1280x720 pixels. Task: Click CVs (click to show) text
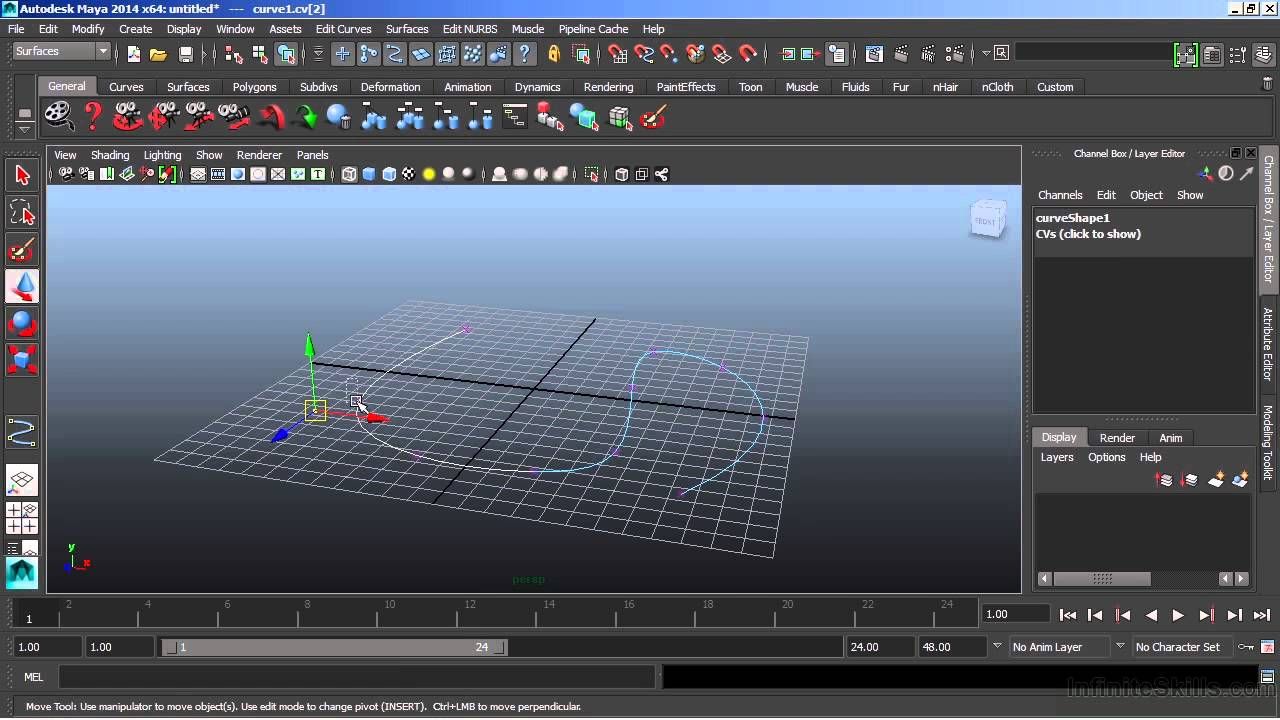pyautogui.click(x=1088, y=234)
